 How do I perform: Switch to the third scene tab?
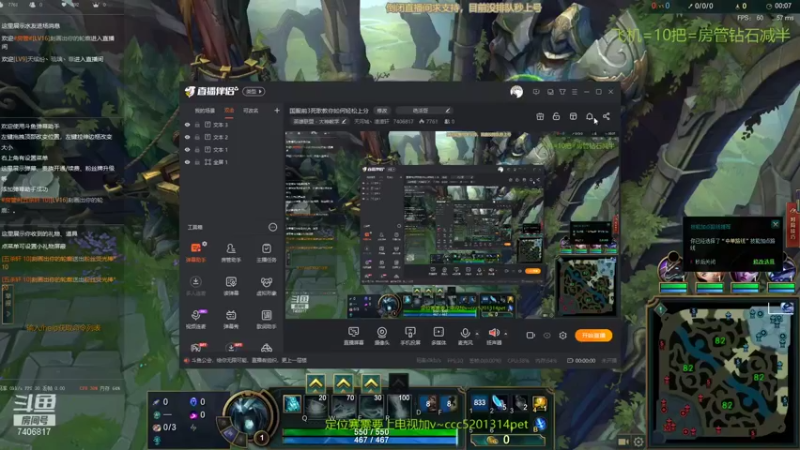[x=251, y=110]
